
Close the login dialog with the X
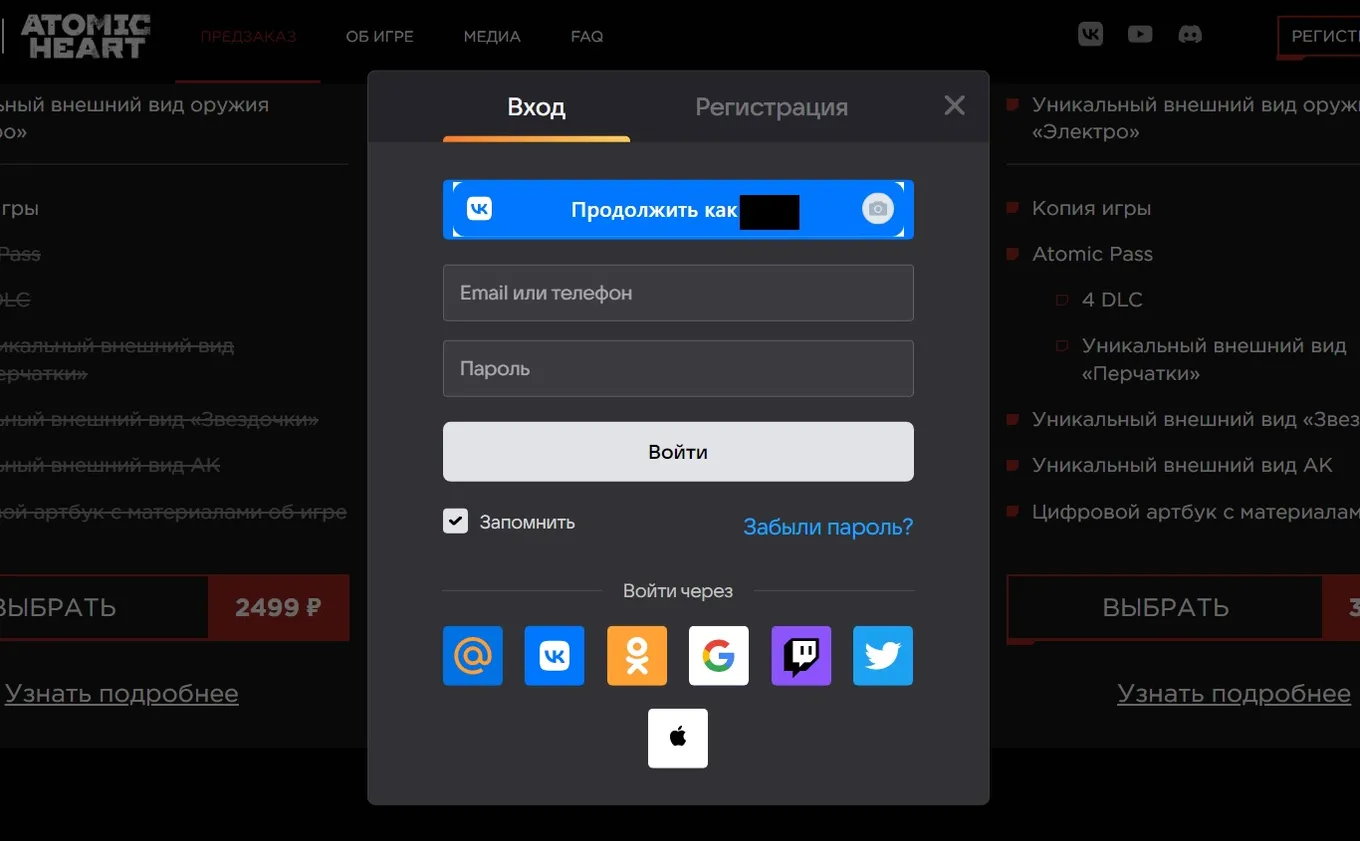[x=955, y=105]
